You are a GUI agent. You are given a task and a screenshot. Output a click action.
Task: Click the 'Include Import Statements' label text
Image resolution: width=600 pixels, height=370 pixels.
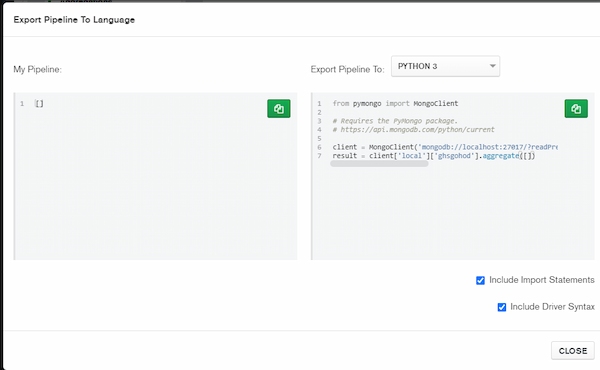(542, 280)
